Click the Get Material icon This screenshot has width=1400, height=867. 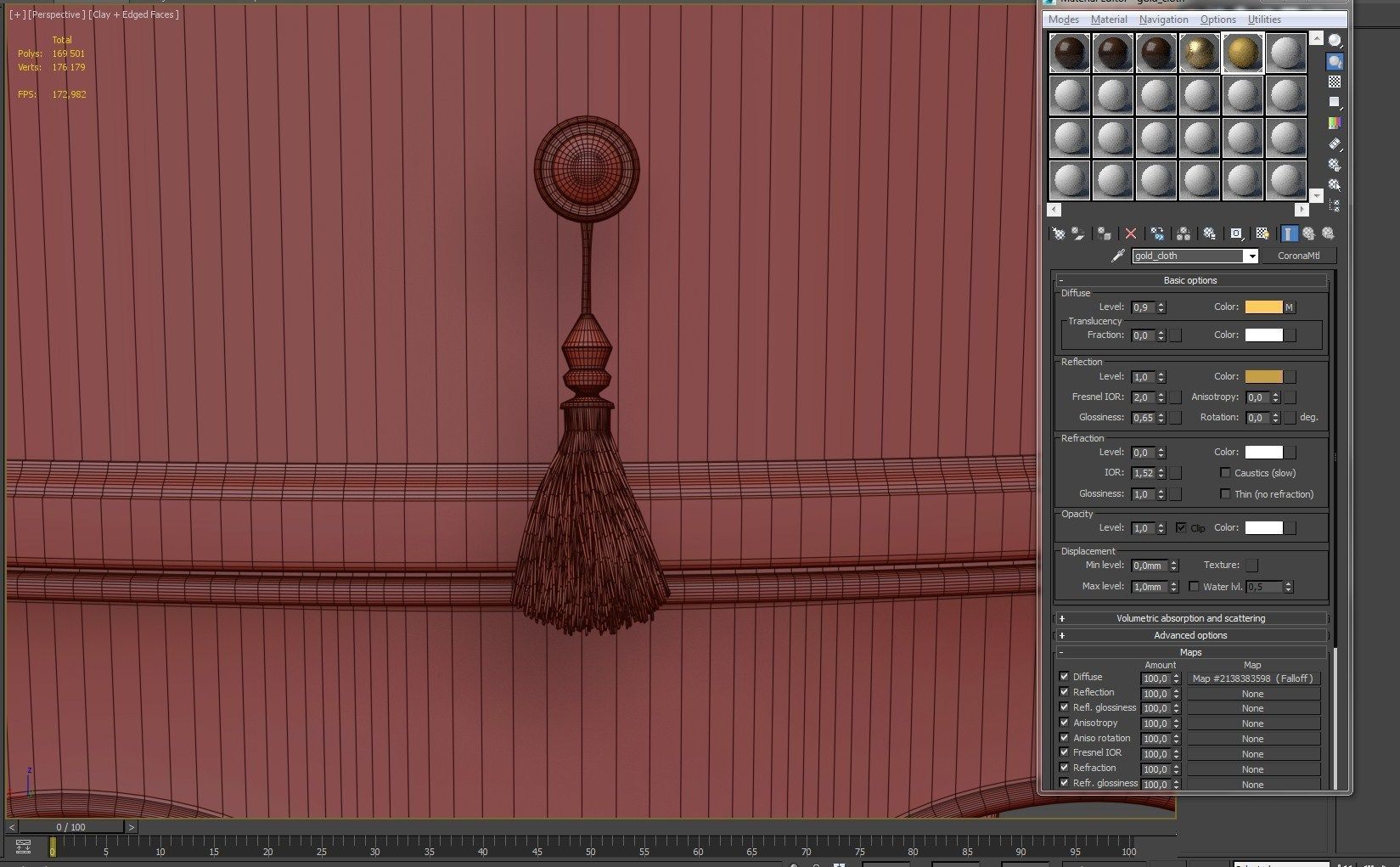(1059, 234)
